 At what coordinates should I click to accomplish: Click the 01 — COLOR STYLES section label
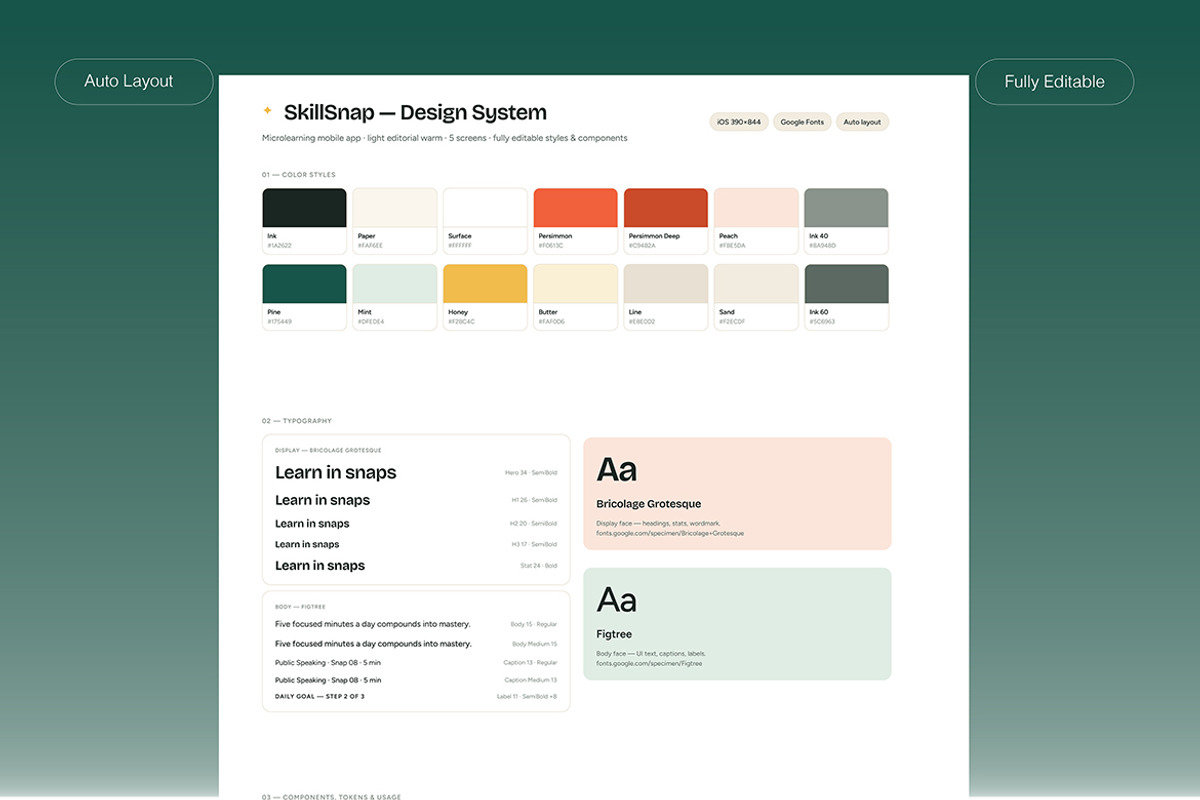pos(299,175)
